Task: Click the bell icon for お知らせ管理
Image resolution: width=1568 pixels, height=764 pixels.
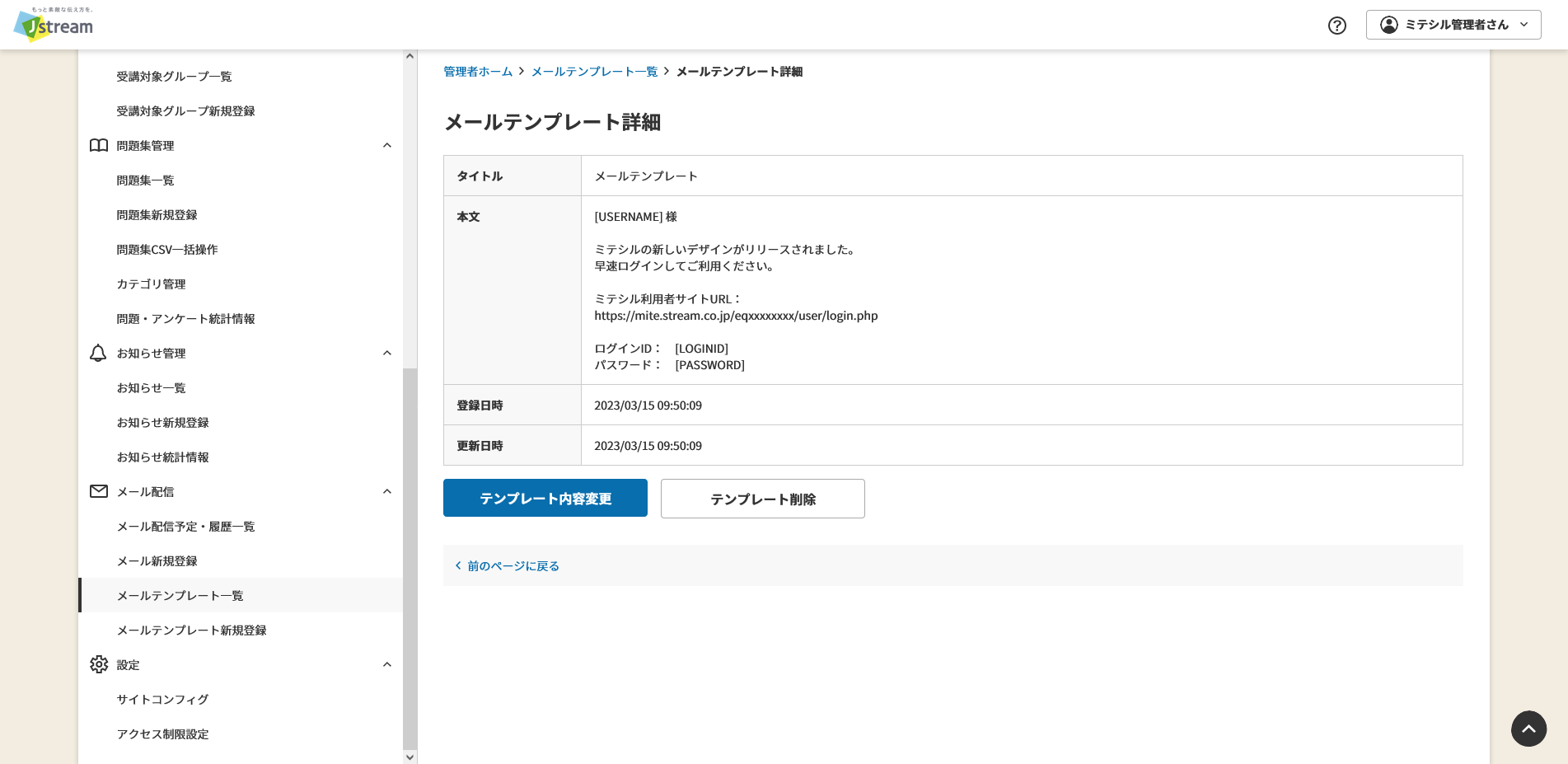Action: pyautogui.click(x=98, y=354)
